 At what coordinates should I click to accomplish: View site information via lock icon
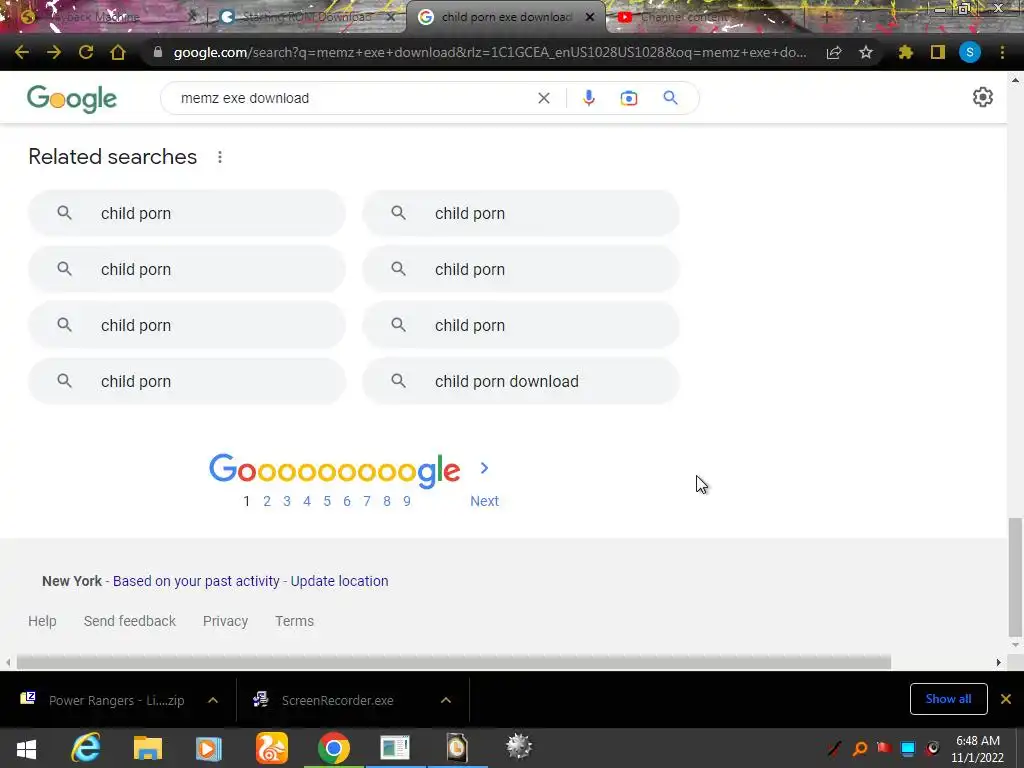coord(157,52)
